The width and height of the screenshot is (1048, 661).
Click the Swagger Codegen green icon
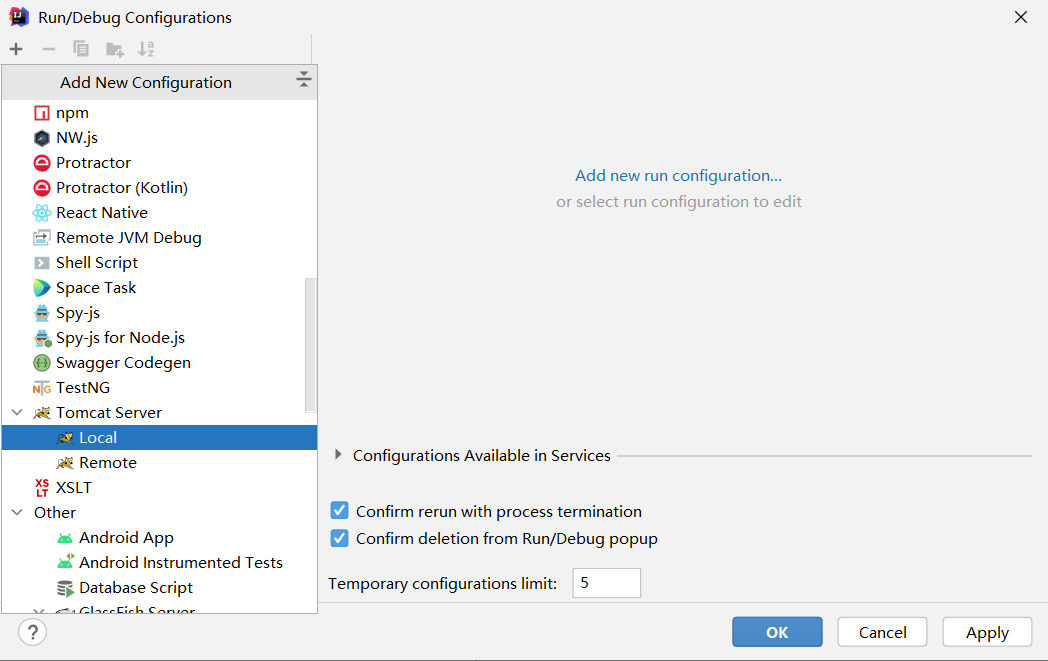pos(41,363)
